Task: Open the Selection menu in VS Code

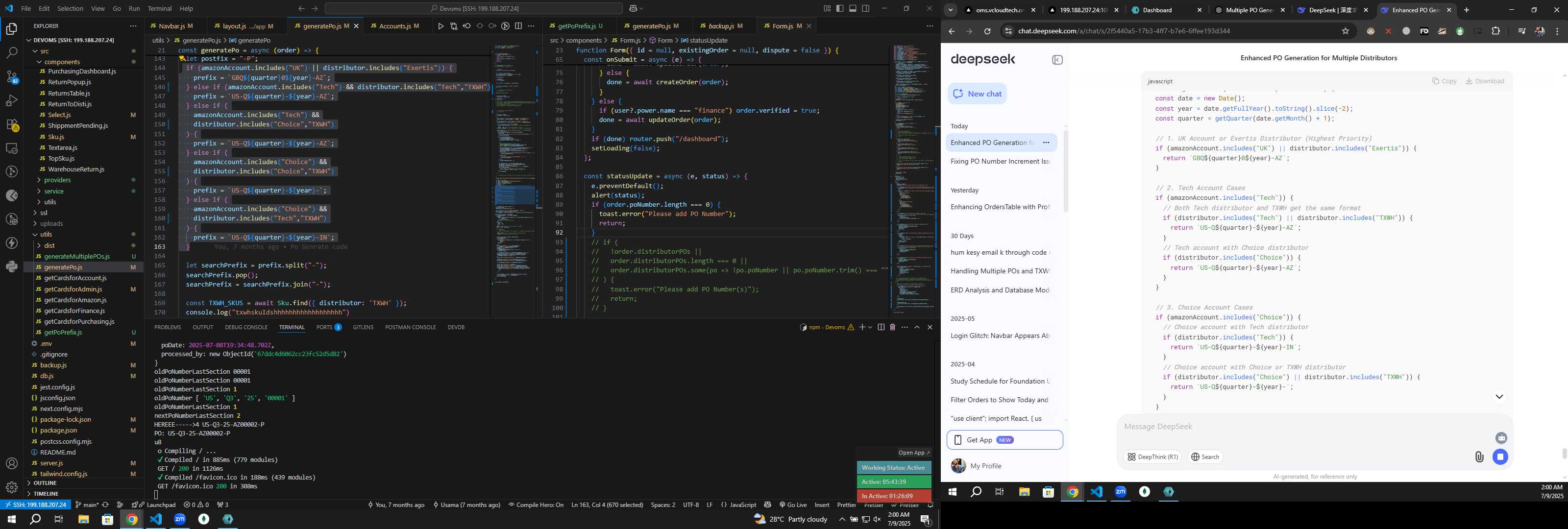Action: [70, 8]
